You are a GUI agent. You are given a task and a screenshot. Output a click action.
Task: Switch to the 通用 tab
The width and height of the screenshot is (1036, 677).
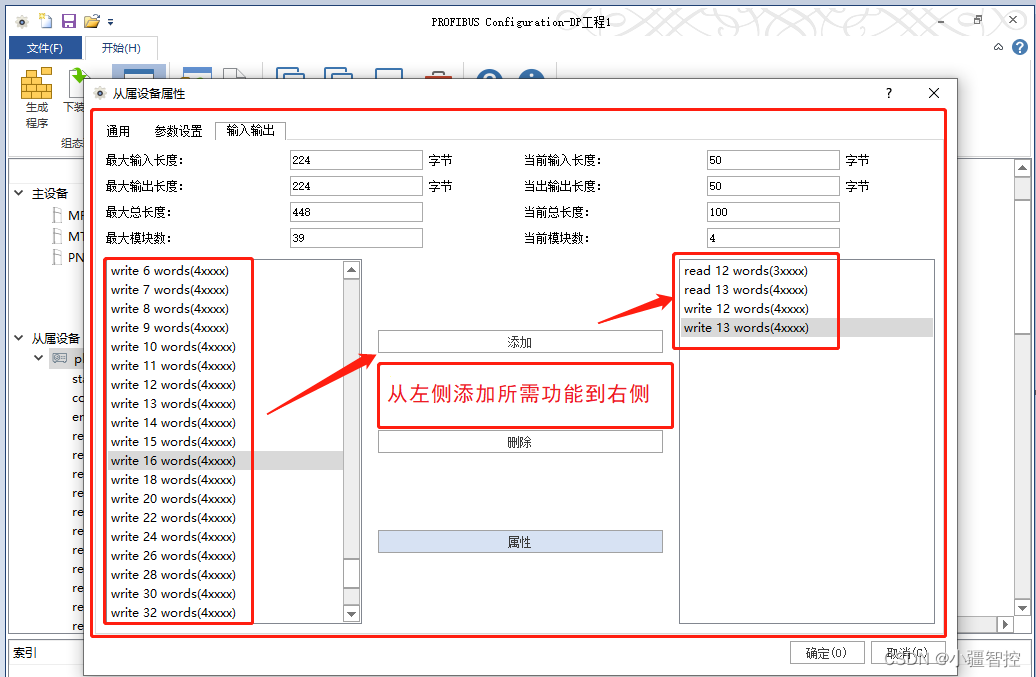click(x=118, y=131)
